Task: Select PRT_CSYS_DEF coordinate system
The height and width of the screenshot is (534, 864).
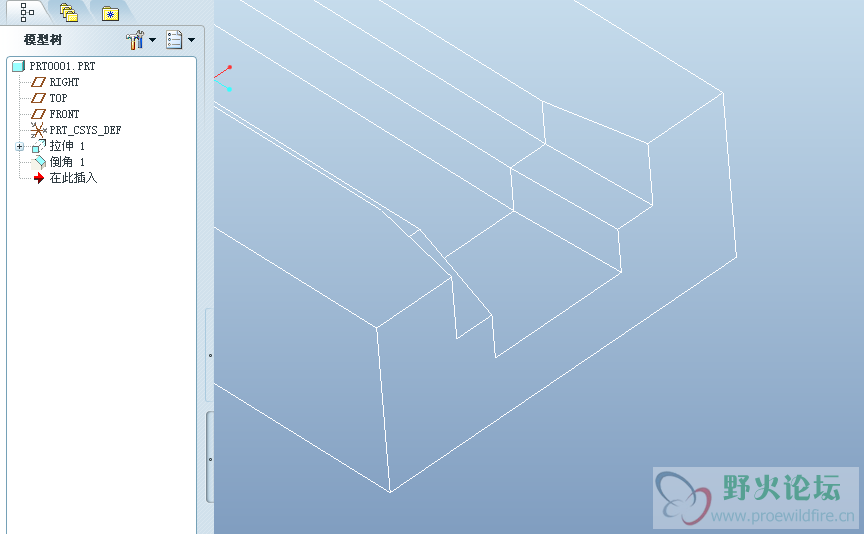Action: click(x=85, y=130)
